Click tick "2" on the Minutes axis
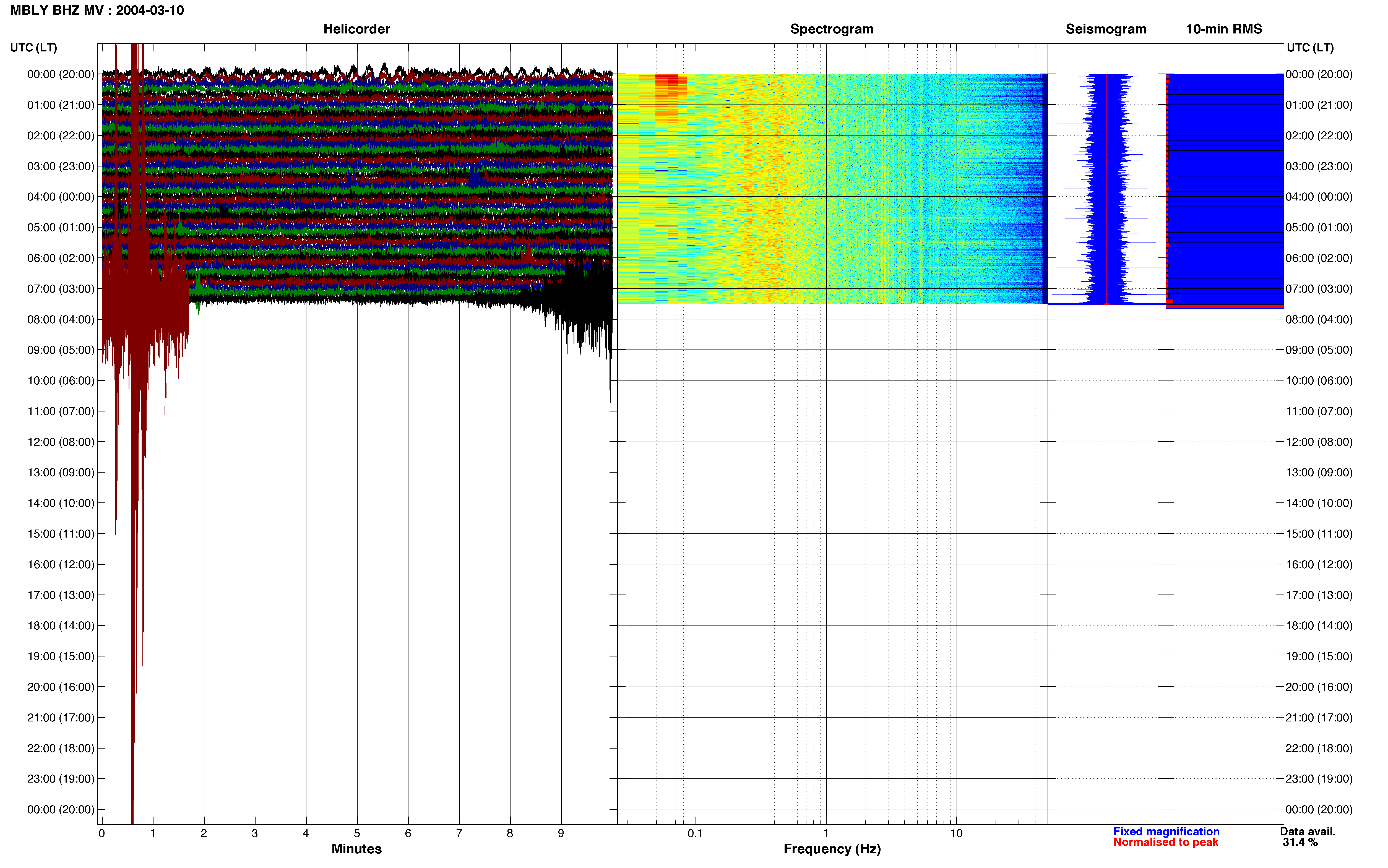Screen dimensions: 1388x868 click(204, 833)
